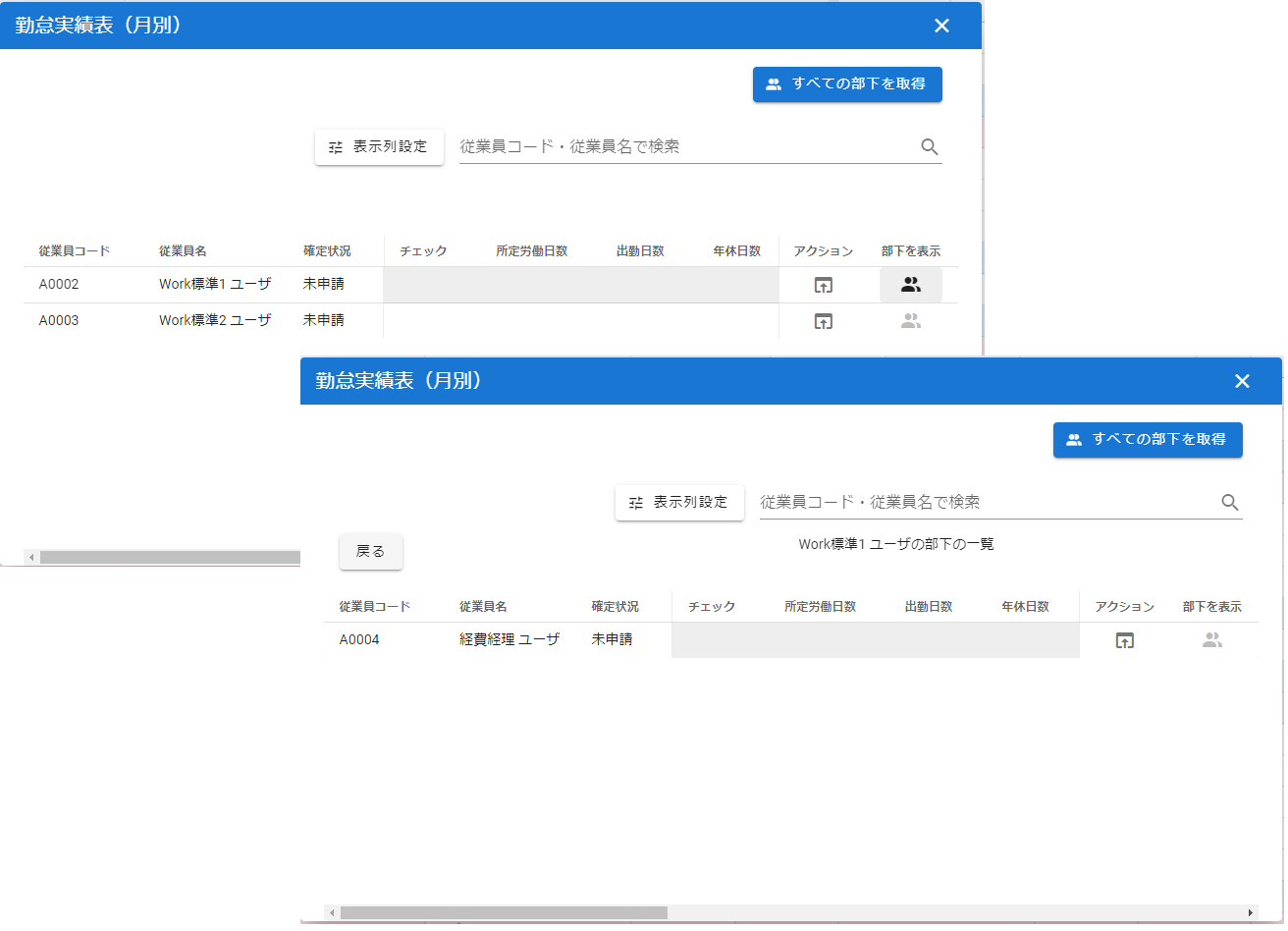
Task: Open action icon for employee A0003
Action: click(x=824, y=321)
